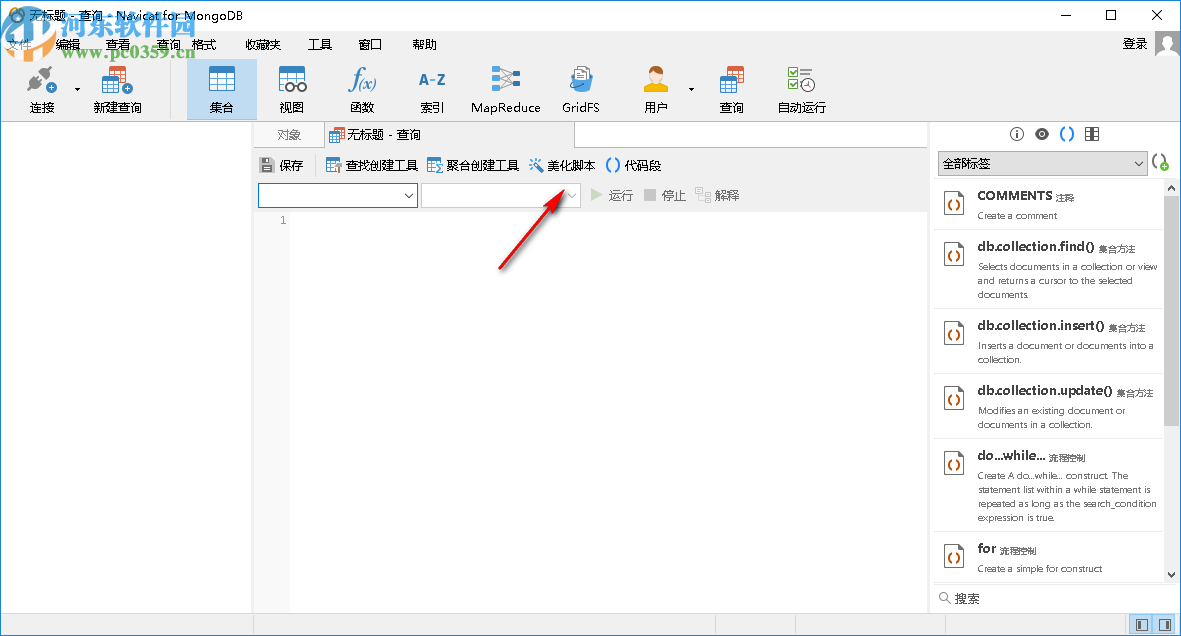Open the Tools (工具) menu
1181x636 pixels.
pyautogui.click(x=320, y=44)
